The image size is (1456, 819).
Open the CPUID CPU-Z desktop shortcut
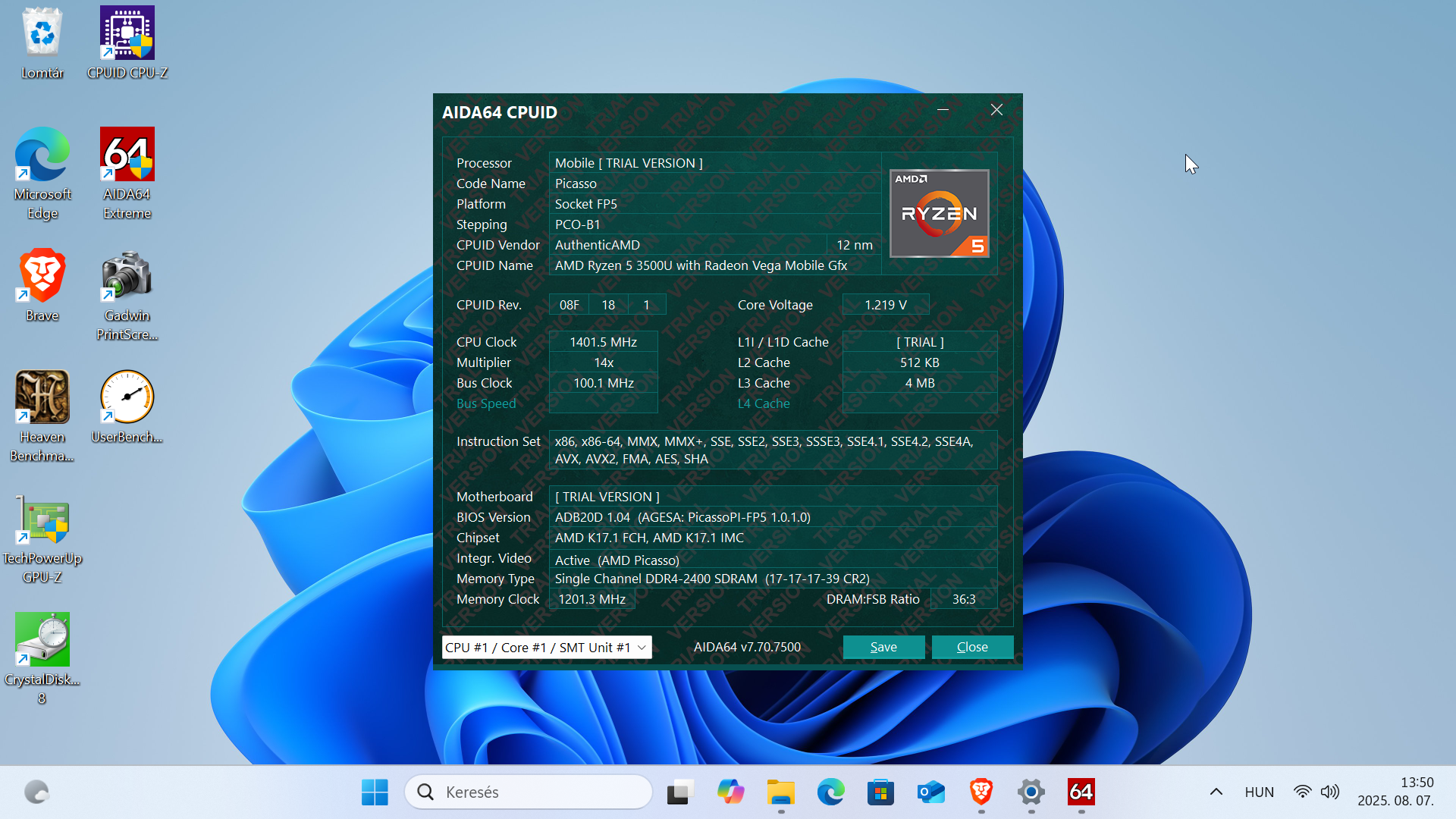pyautogui.click(x=127, y=43)
